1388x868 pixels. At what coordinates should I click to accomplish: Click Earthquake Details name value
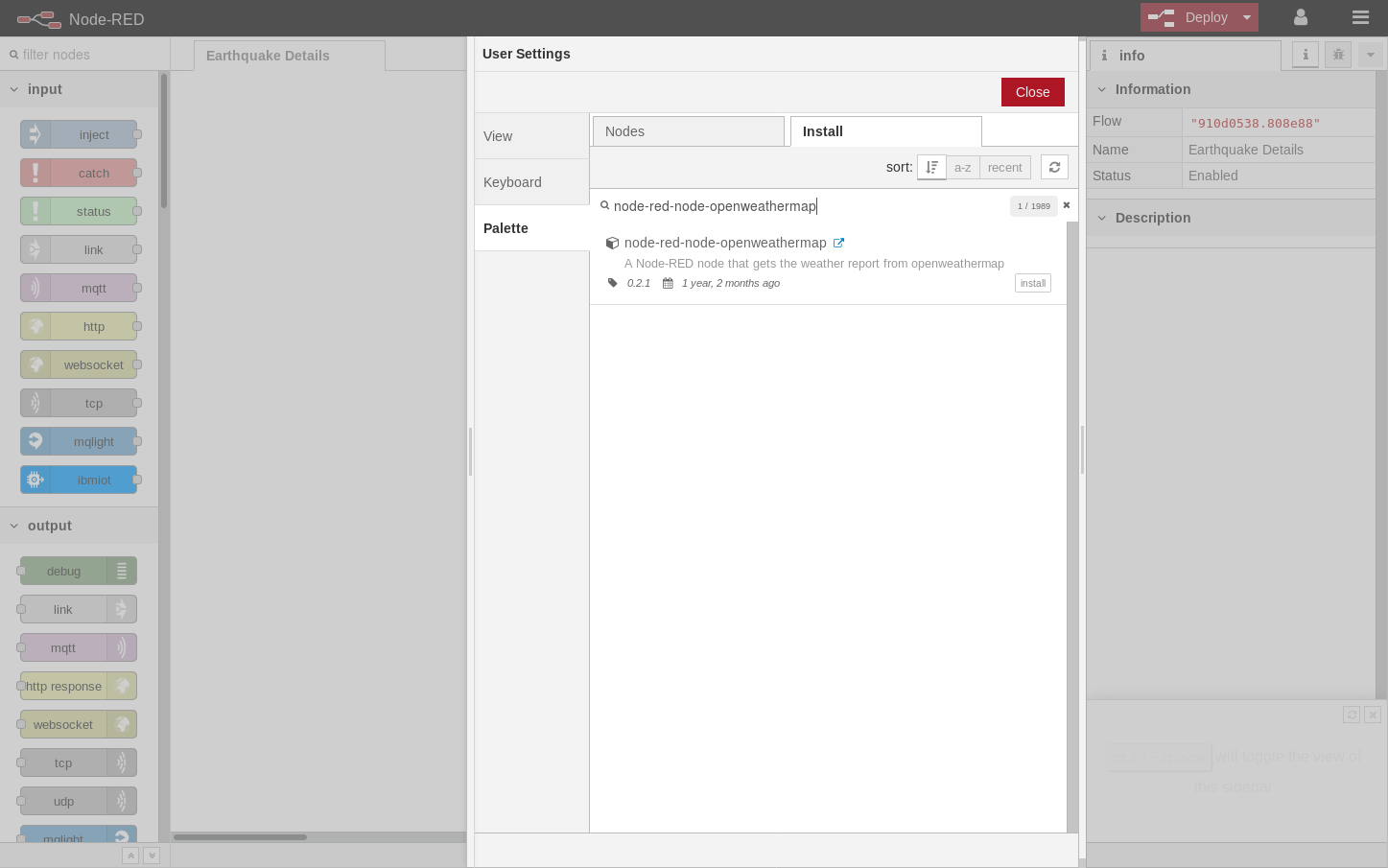point(1246,150)
